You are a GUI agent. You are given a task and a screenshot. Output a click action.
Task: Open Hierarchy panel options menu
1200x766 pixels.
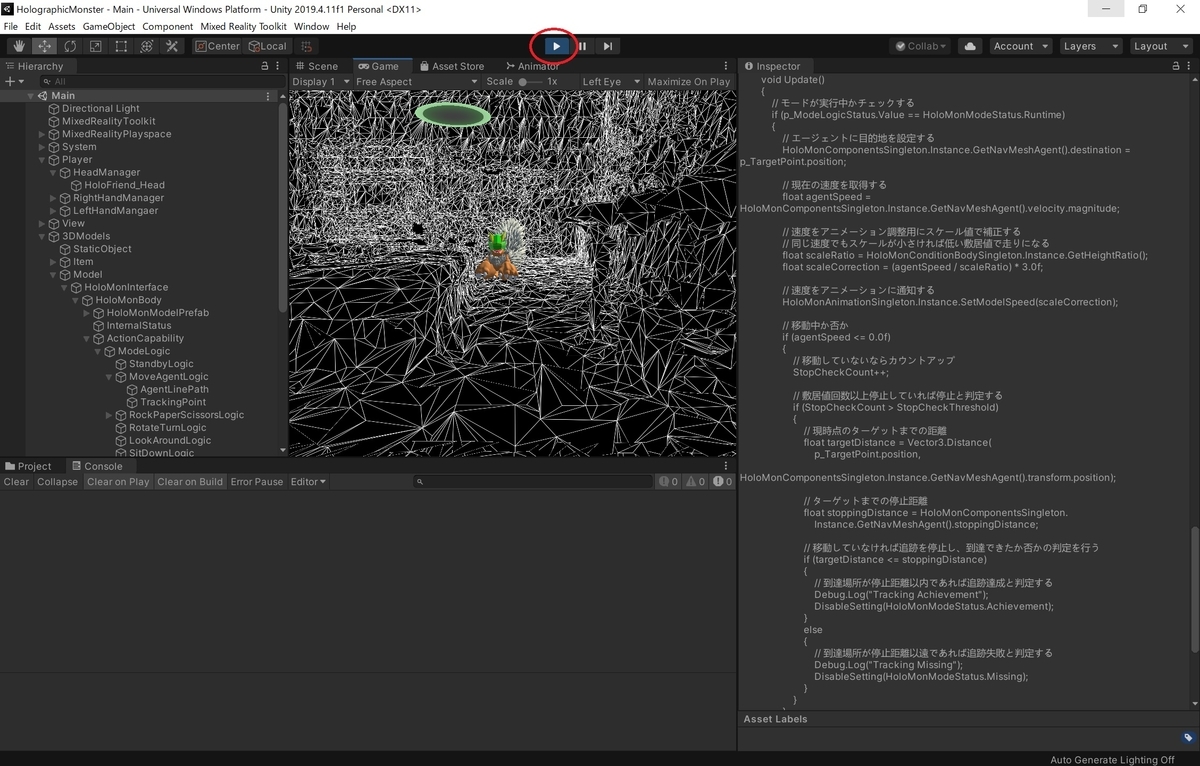coord(279,66)
